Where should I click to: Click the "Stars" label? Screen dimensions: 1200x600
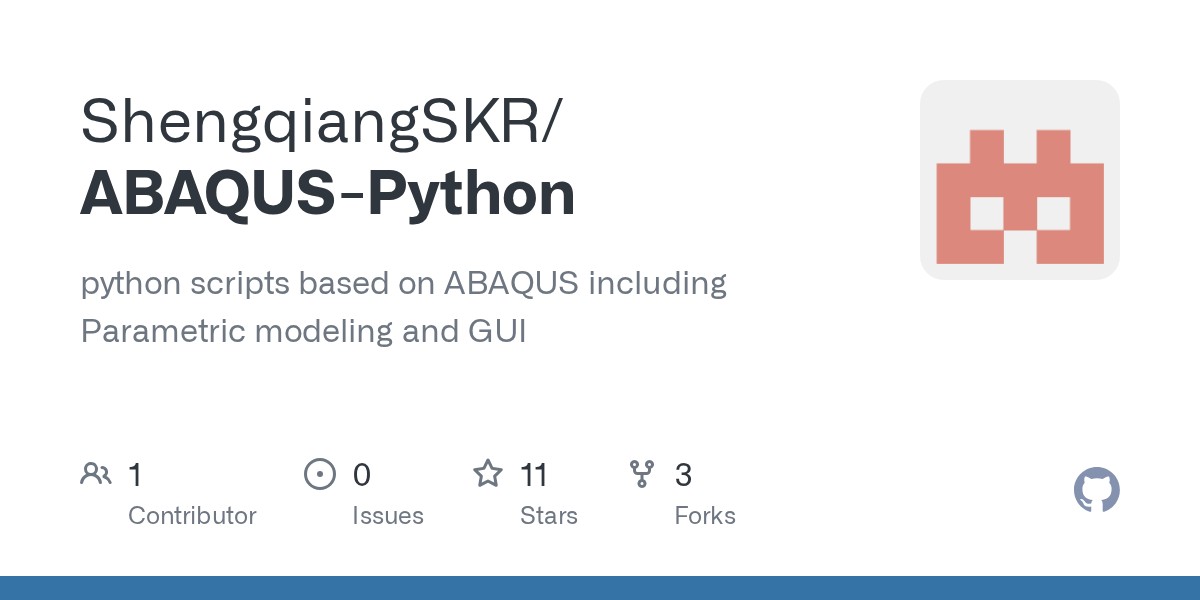tap(549, 516)
